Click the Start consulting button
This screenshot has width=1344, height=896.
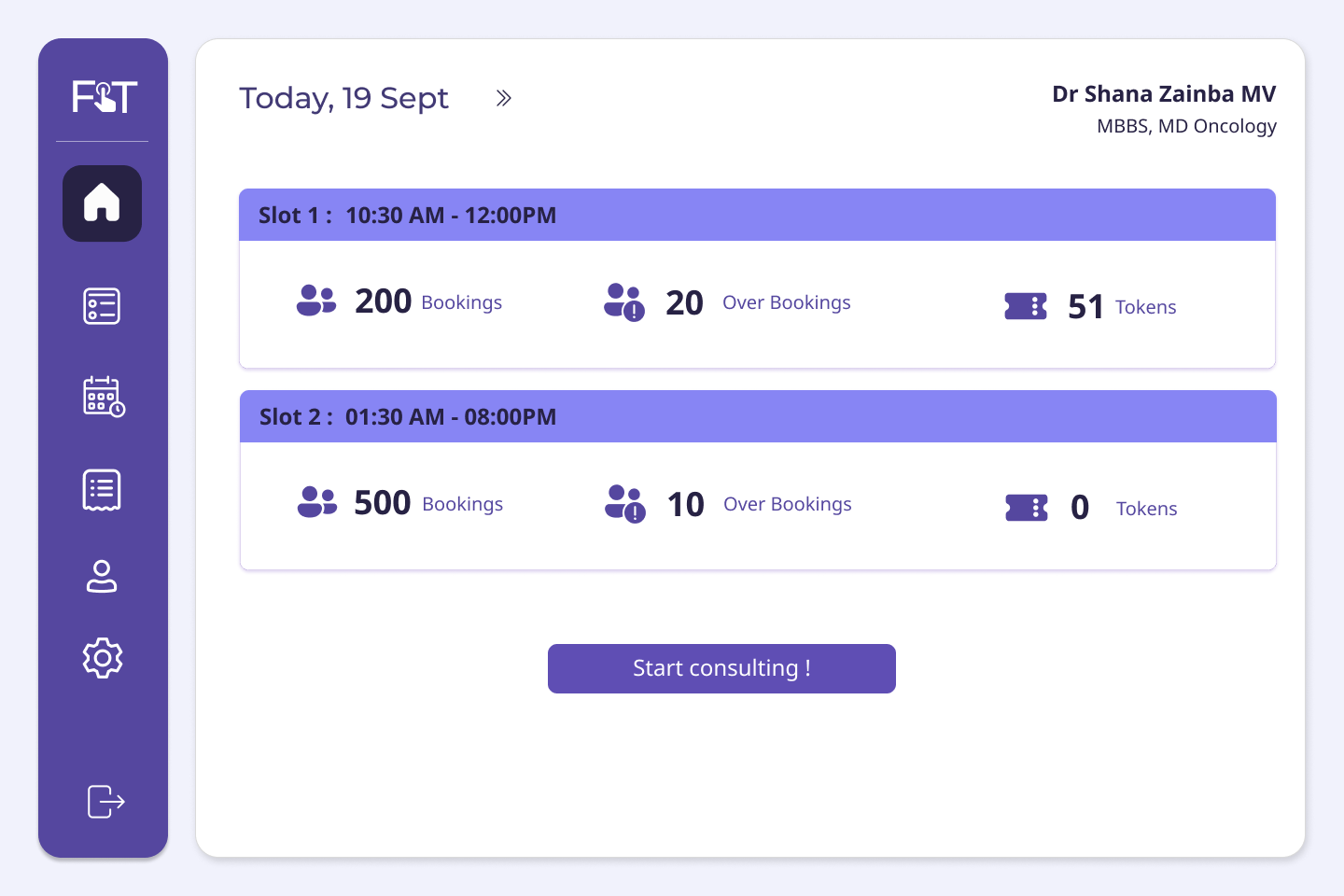pos(721,668)
